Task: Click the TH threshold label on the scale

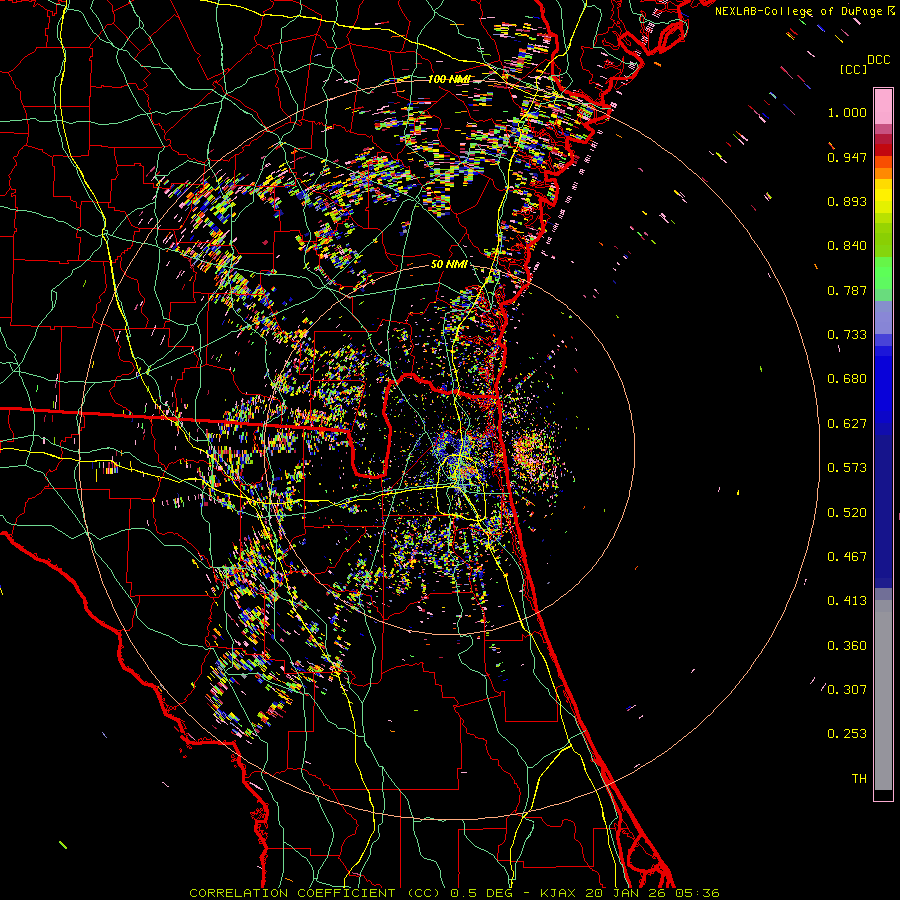Action: pos(859,779)
